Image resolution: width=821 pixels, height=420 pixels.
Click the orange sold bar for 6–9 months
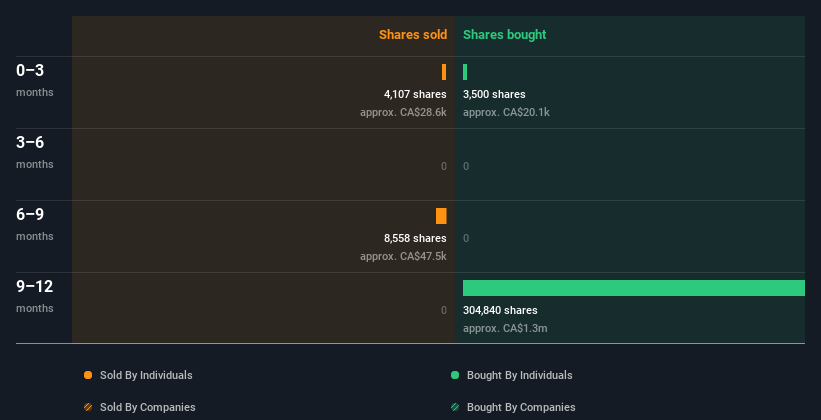point(441,216)
